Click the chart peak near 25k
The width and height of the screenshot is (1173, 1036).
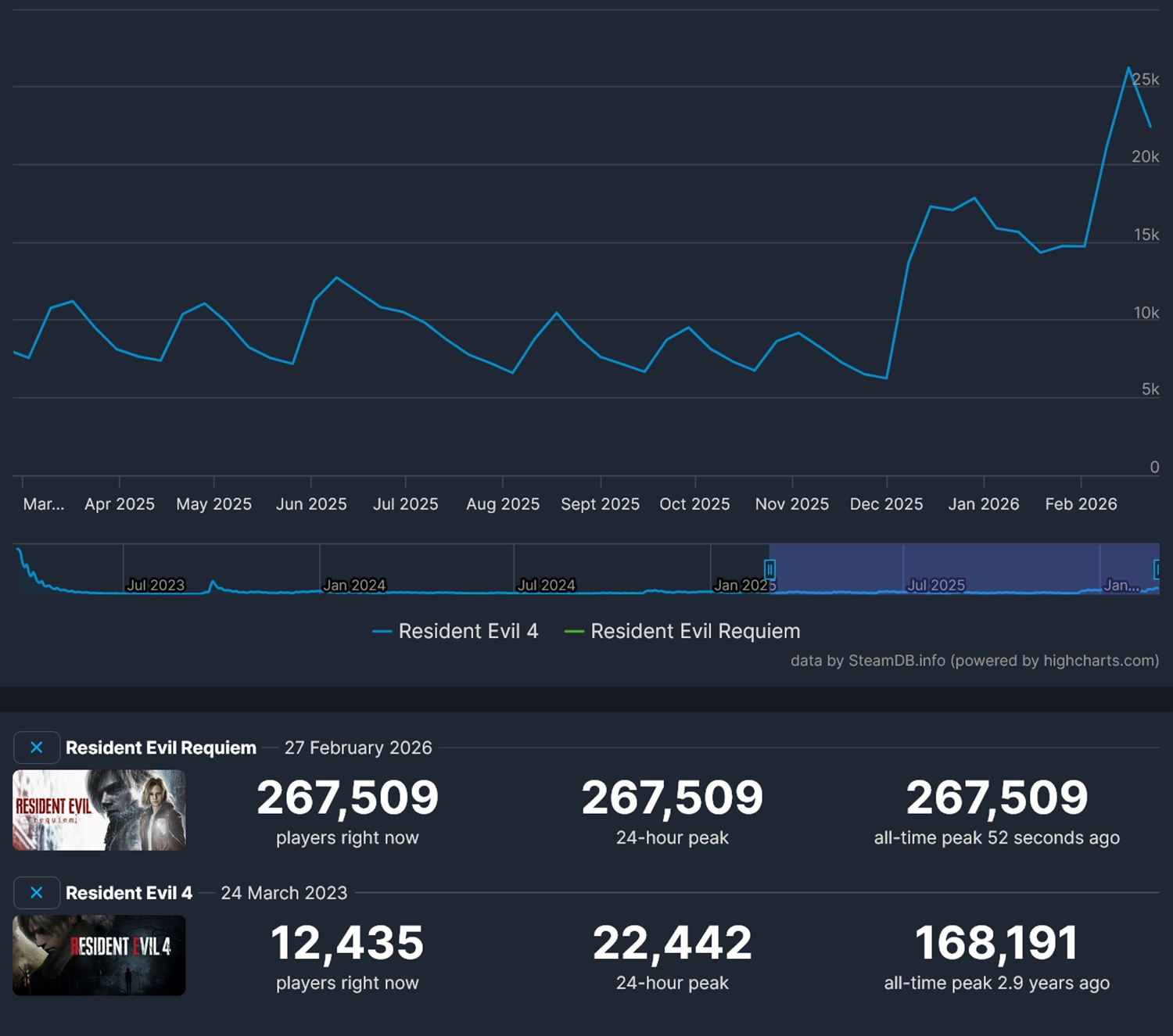point(1128,68)
